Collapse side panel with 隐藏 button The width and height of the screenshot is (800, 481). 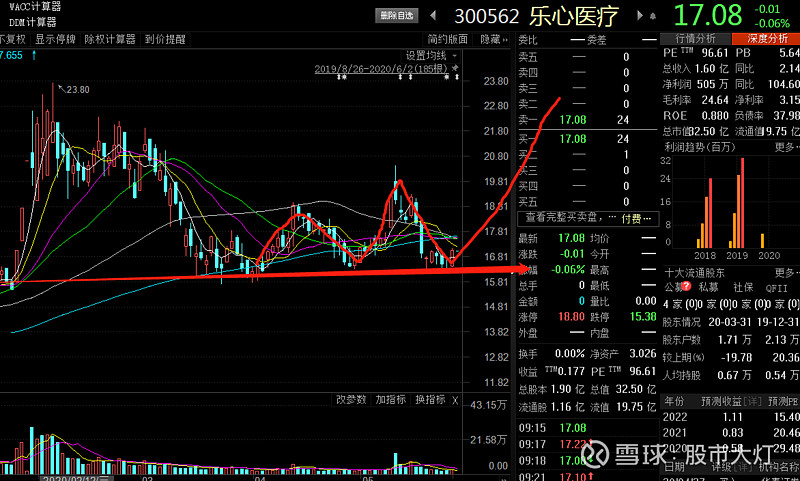click(x=493, y=39)
